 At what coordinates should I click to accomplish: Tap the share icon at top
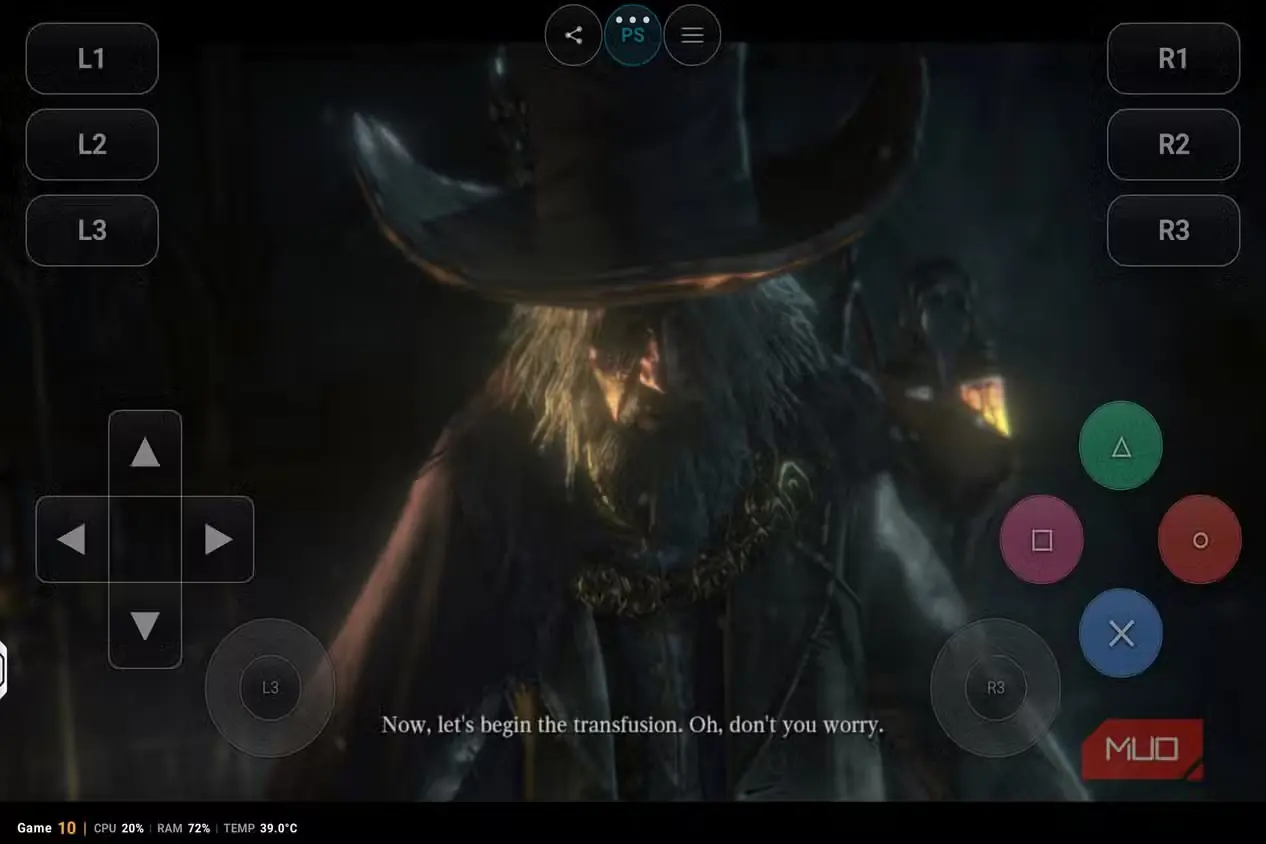pos(573,36)
